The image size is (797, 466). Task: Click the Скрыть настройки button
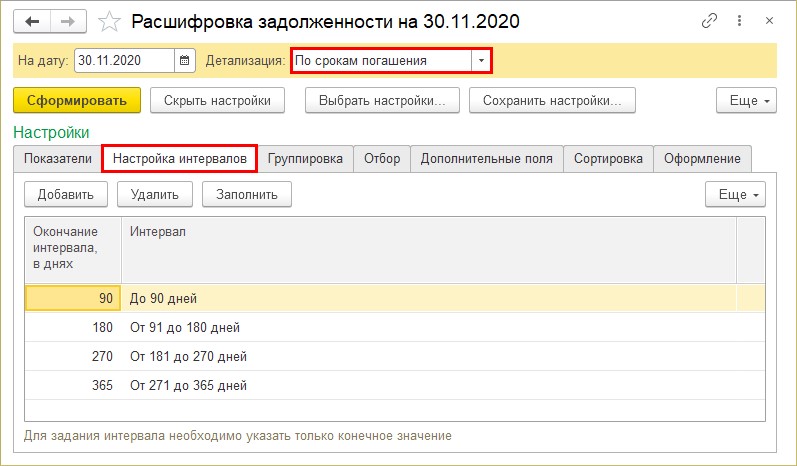coord(217,101)
